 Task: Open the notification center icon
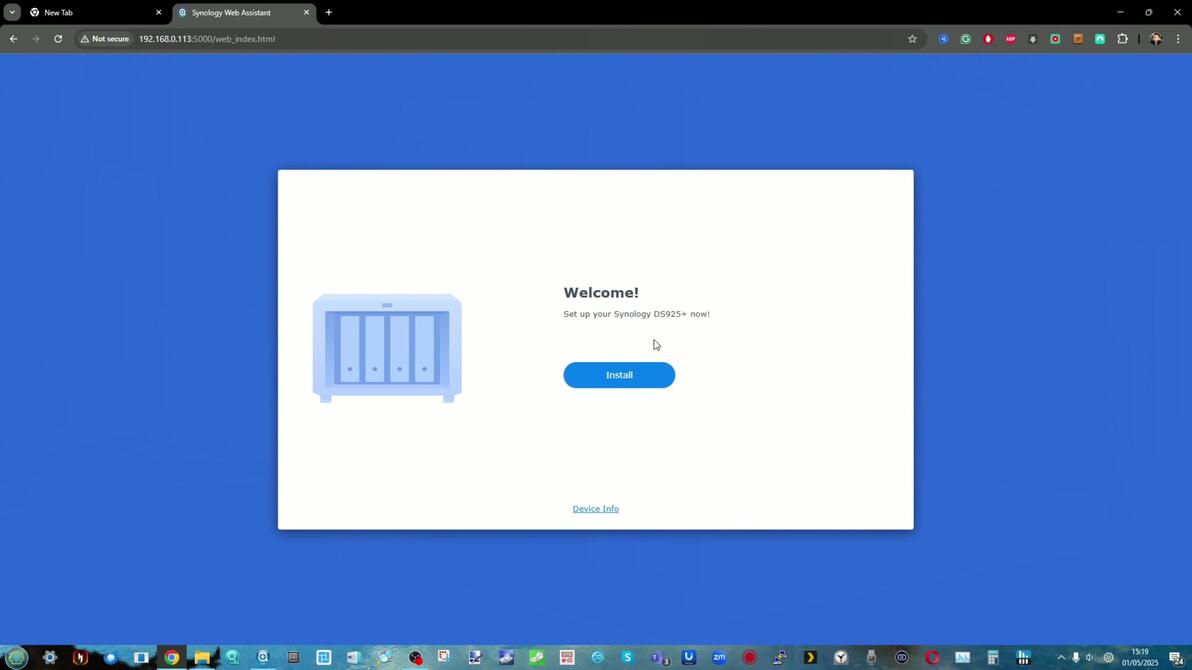point(1176,657)
